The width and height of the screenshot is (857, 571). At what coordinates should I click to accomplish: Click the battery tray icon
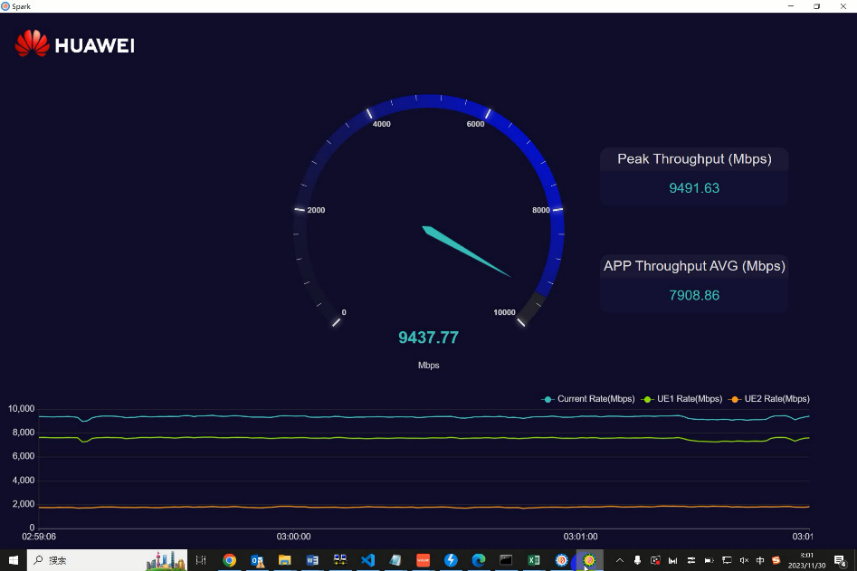[709, 560]
